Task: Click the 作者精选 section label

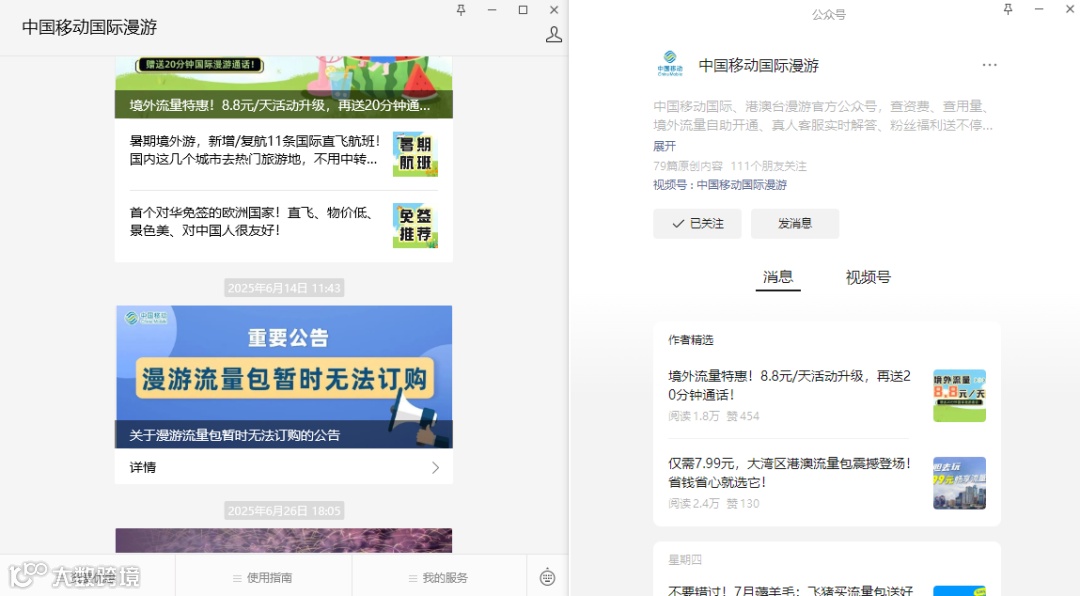Action: pyautogui.click(x=691, y=340)
